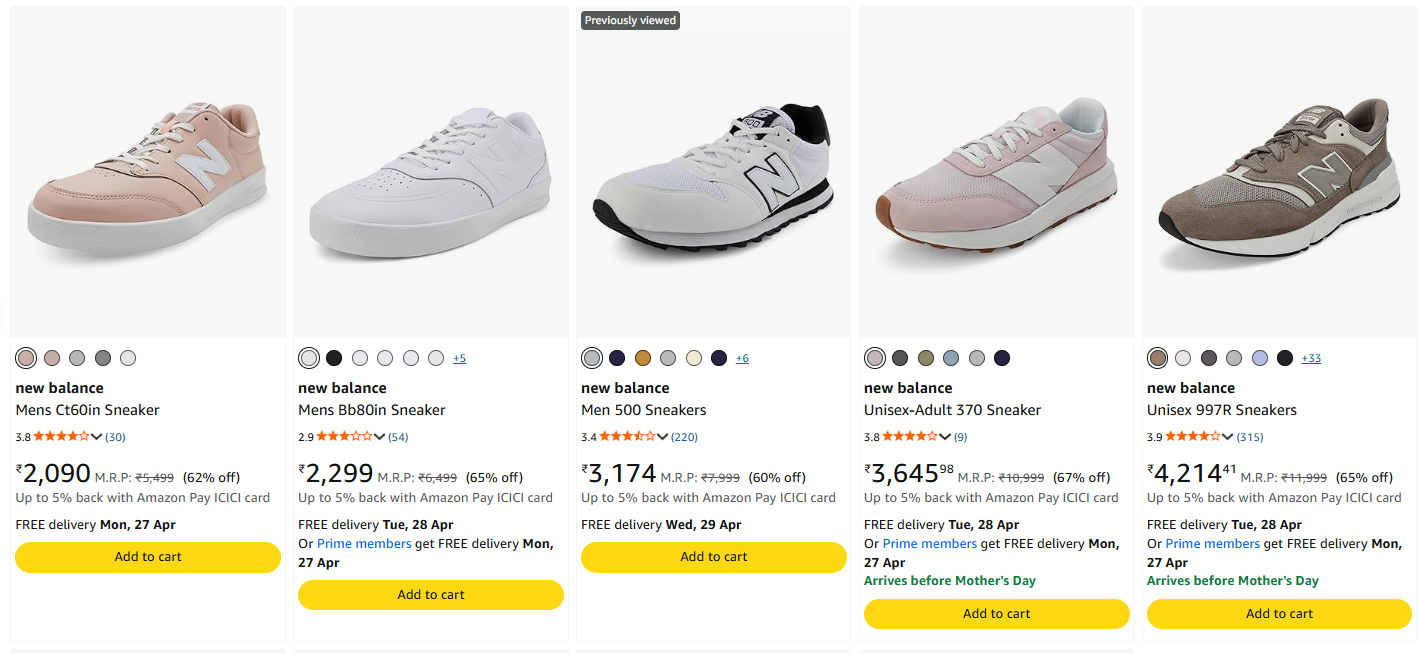Open the 220 reviews for Men 500 Sneakers
This screenshot has width=1418, height=654.
[684, 437]
